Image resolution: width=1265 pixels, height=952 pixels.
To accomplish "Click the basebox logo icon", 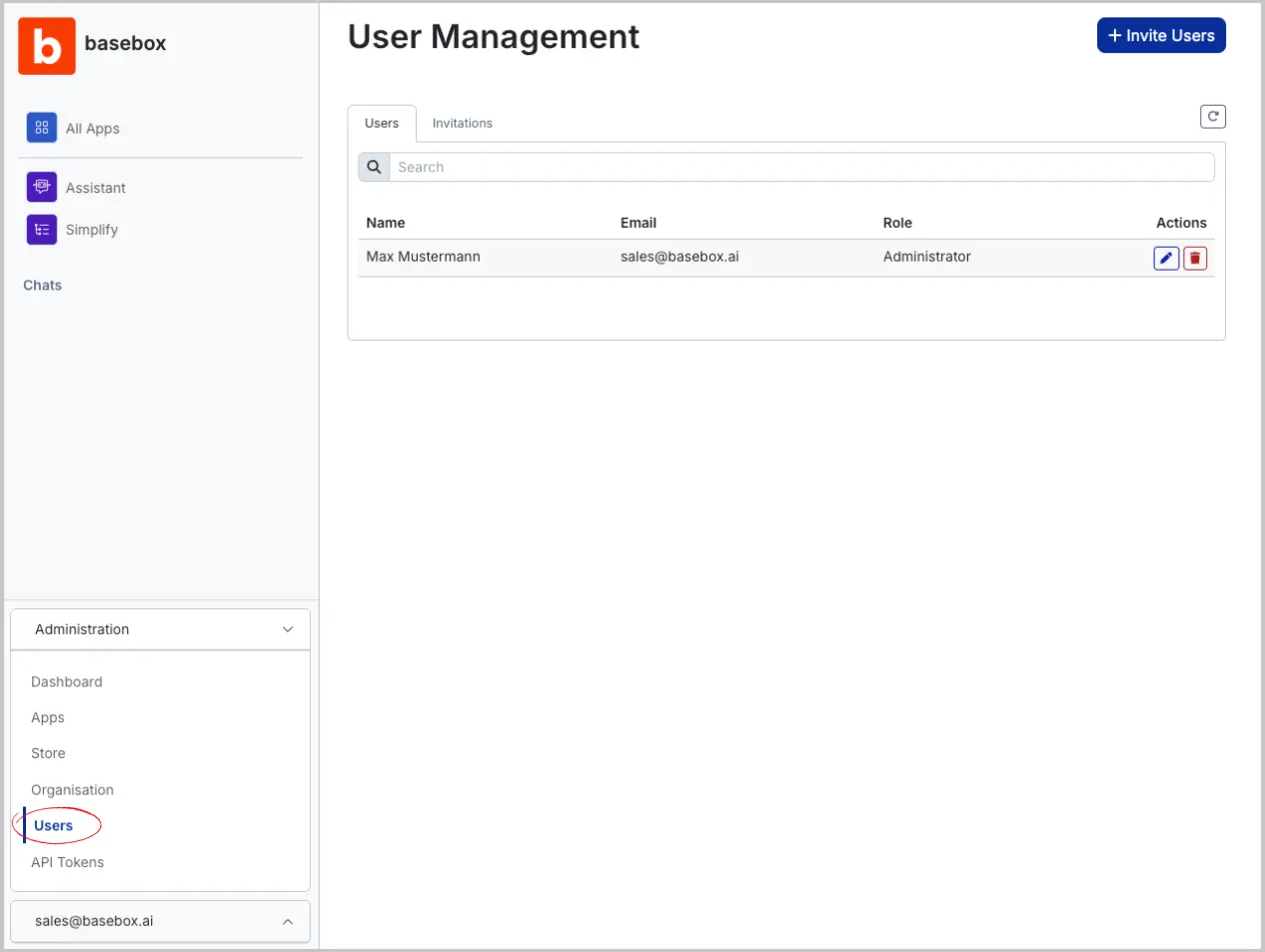I will (47, 46).
